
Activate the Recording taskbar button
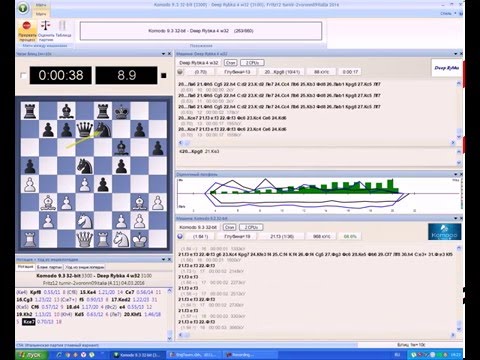(249, 355)
